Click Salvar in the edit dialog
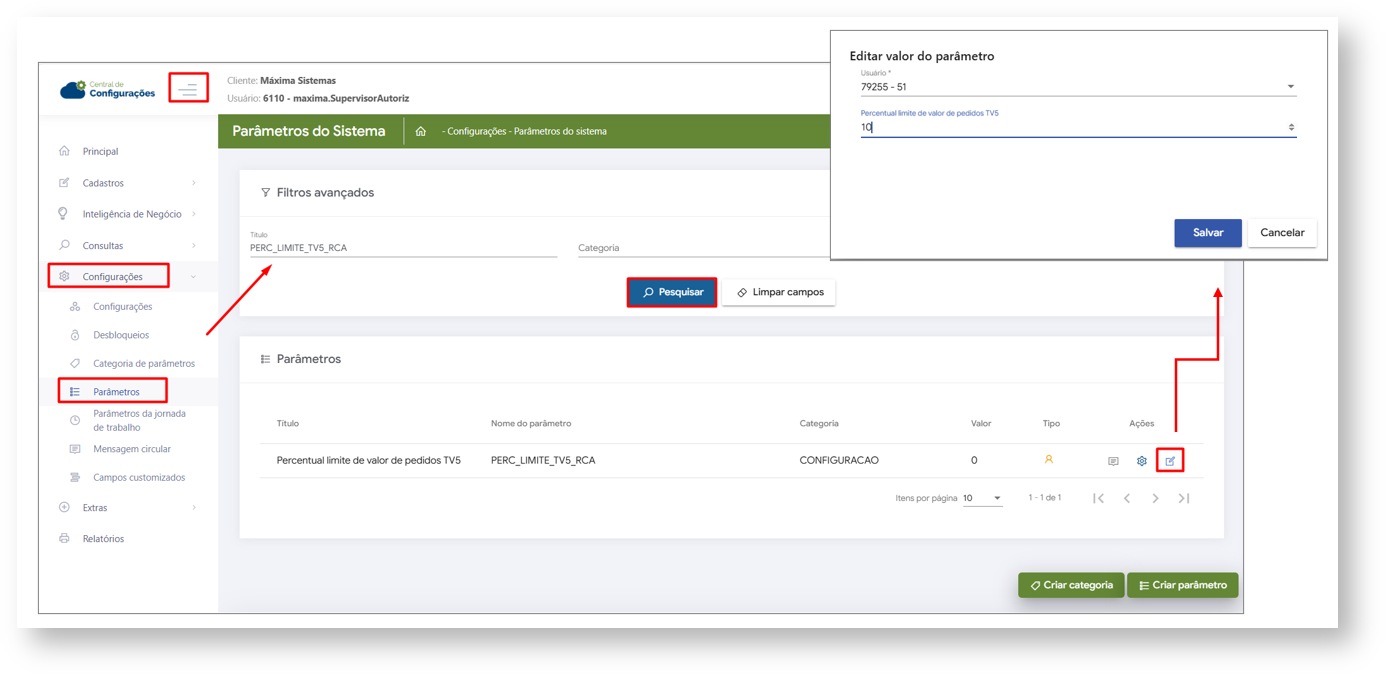 point(1208,233)
